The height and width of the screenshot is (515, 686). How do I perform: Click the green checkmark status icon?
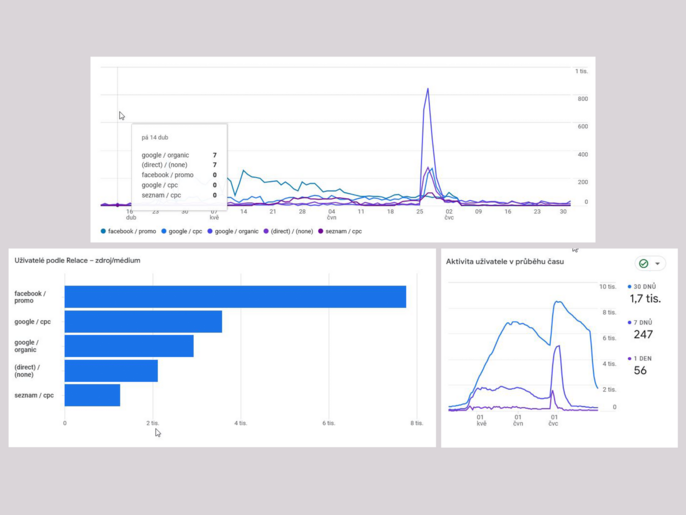point(644,264)
